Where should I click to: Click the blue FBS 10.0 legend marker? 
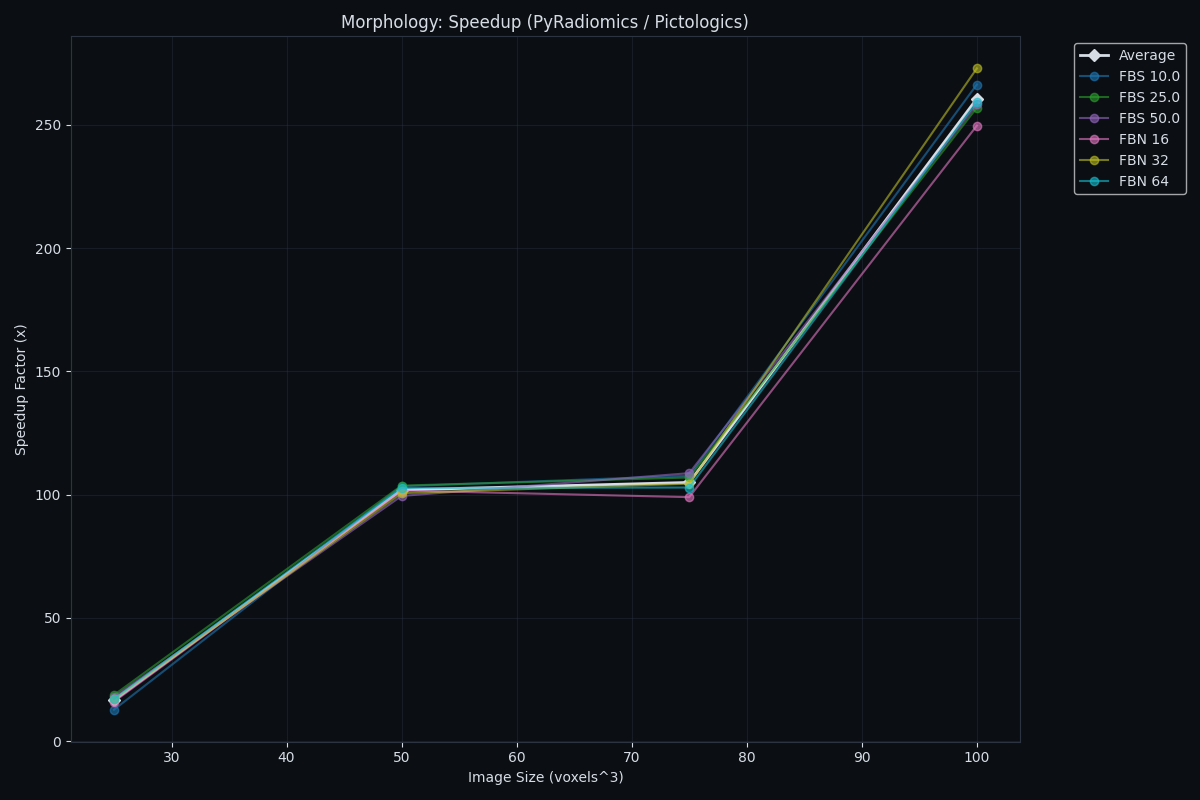(1094, 76)
